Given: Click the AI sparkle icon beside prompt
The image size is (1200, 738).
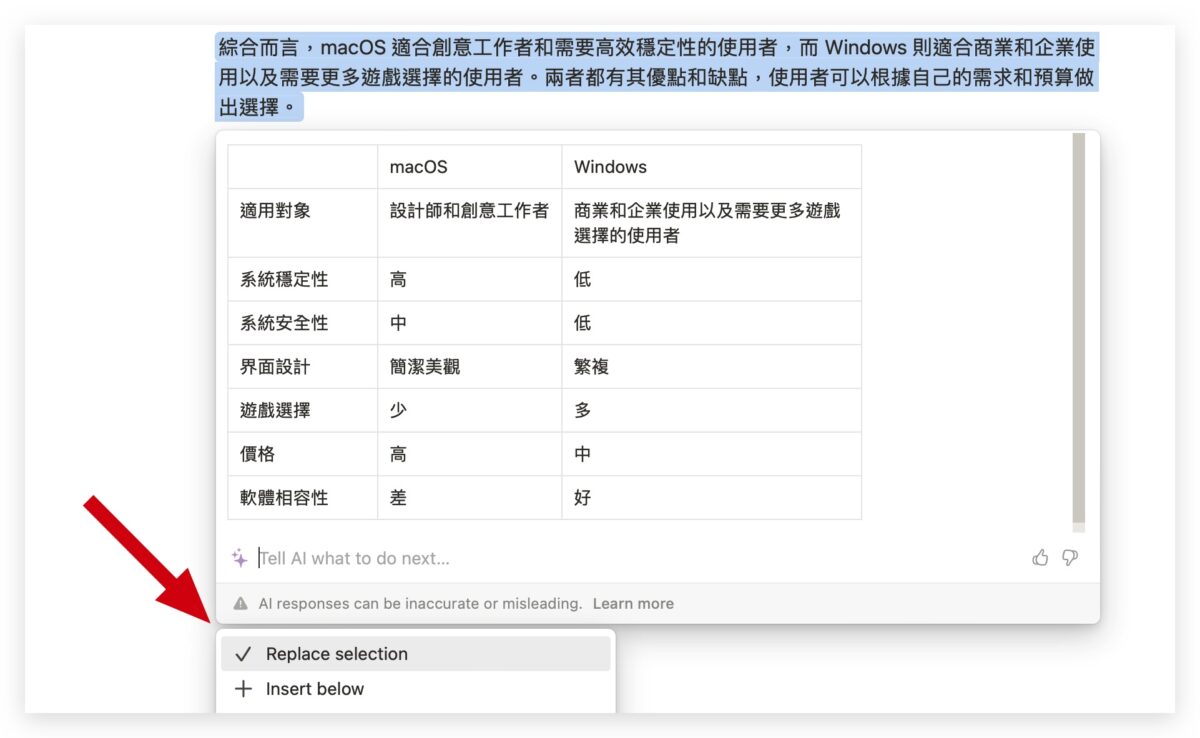Looking at the screenshot, I should point(240,558).
